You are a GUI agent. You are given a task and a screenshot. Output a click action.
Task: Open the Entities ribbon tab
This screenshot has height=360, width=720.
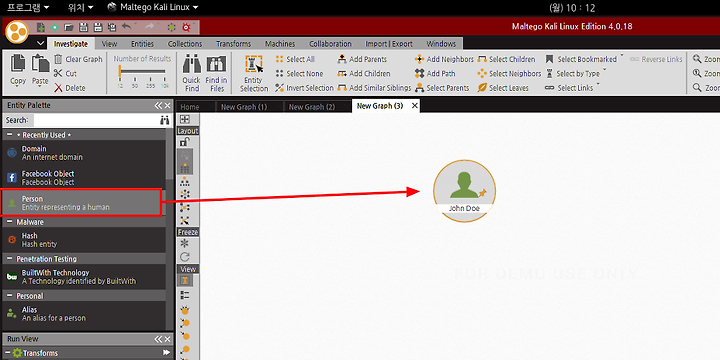142,44
